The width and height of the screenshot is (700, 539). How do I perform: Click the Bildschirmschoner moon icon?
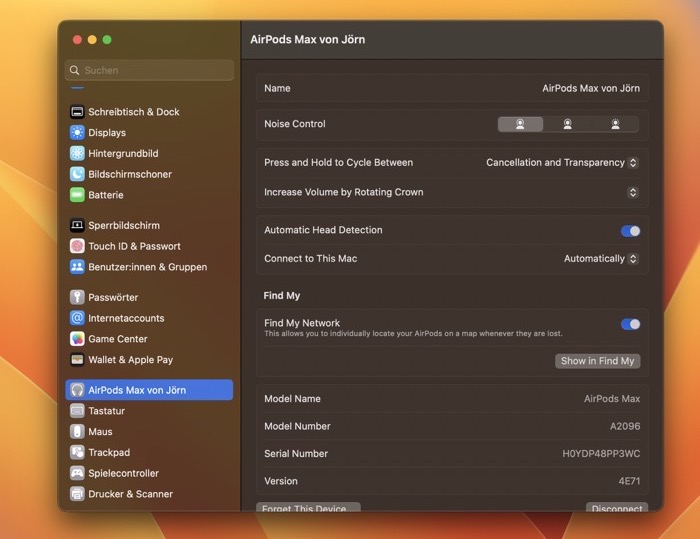point(77,174)
